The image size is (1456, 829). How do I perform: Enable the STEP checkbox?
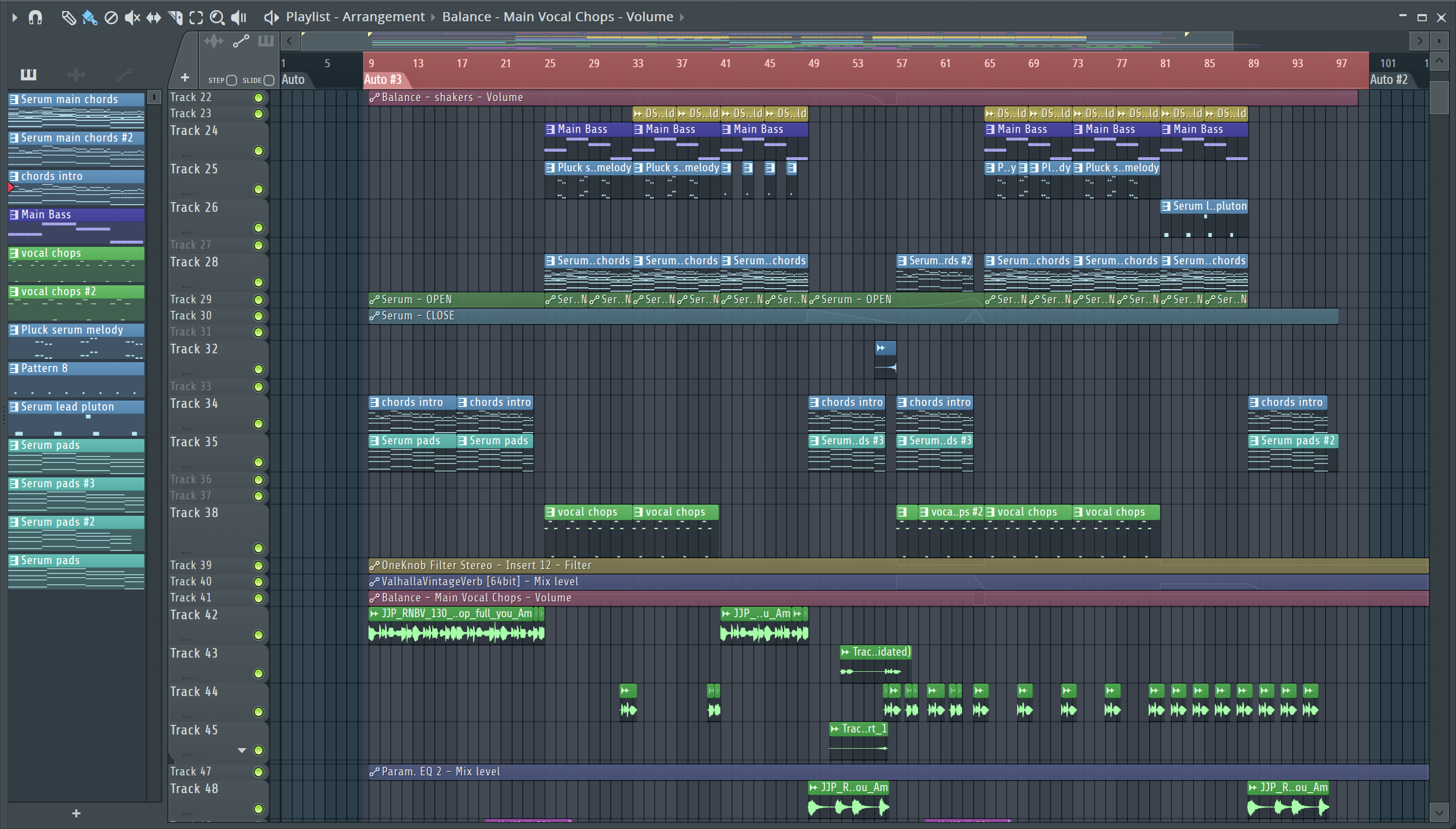[x=231, y=80]
